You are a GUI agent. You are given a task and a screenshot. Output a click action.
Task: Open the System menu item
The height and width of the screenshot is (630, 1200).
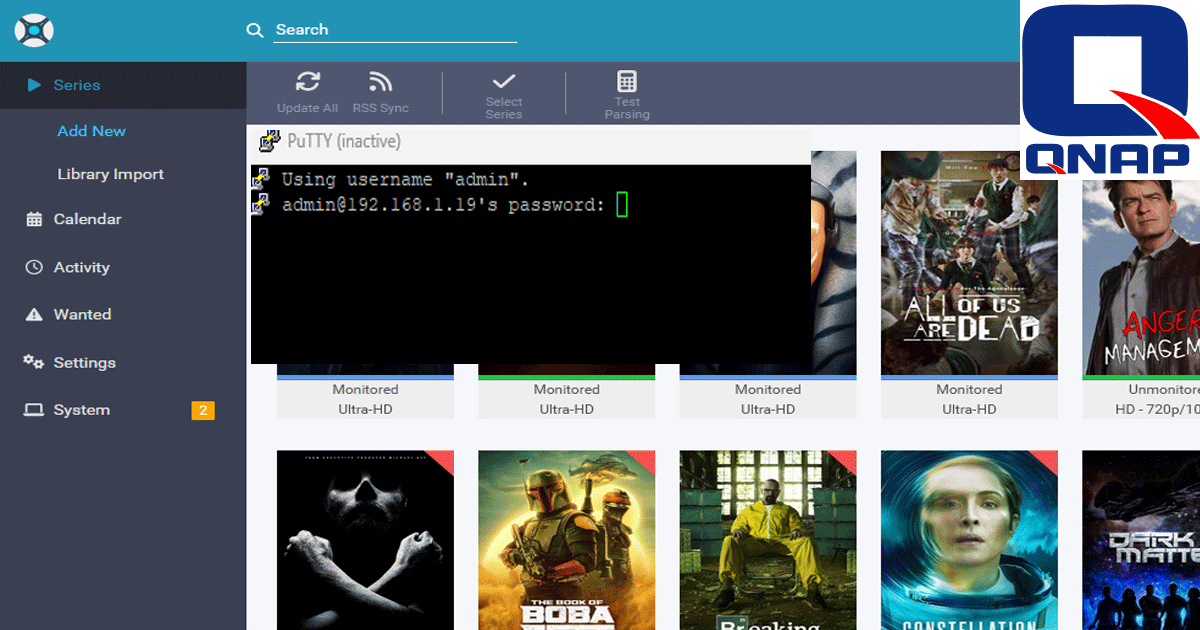coord(82,410)
